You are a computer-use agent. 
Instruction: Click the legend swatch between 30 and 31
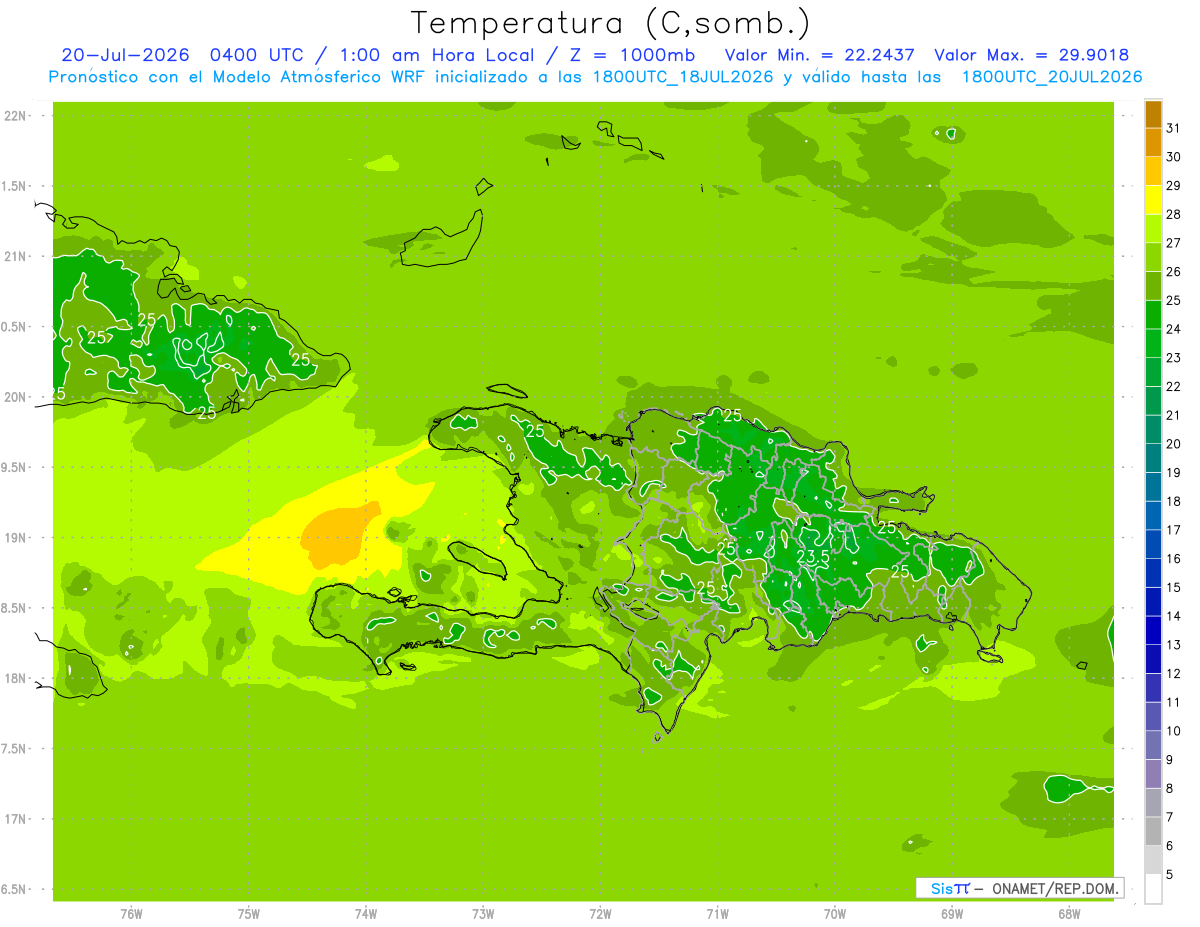[1153, 143]
